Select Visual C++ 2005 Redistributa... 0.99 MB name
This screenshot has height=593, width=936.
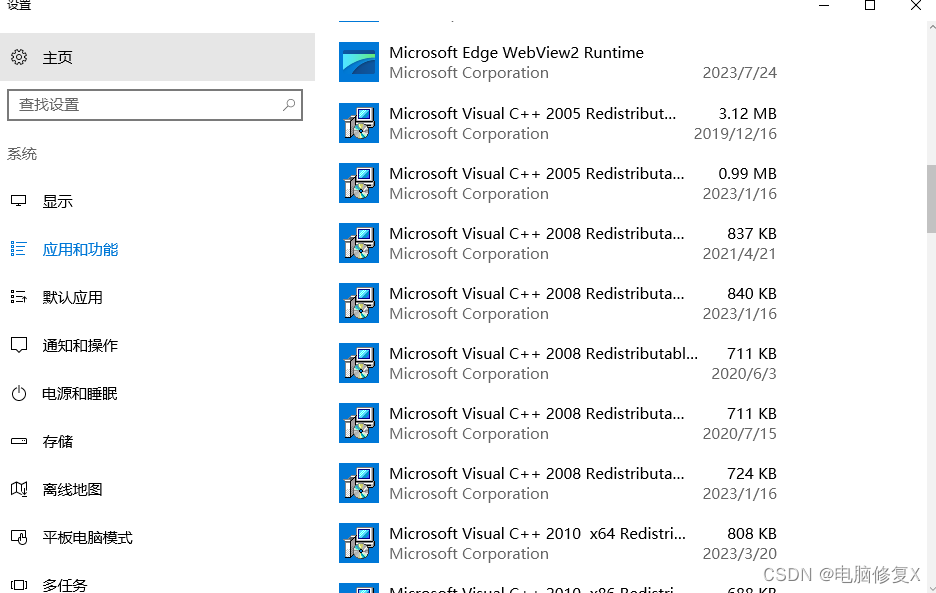(537, 174)
